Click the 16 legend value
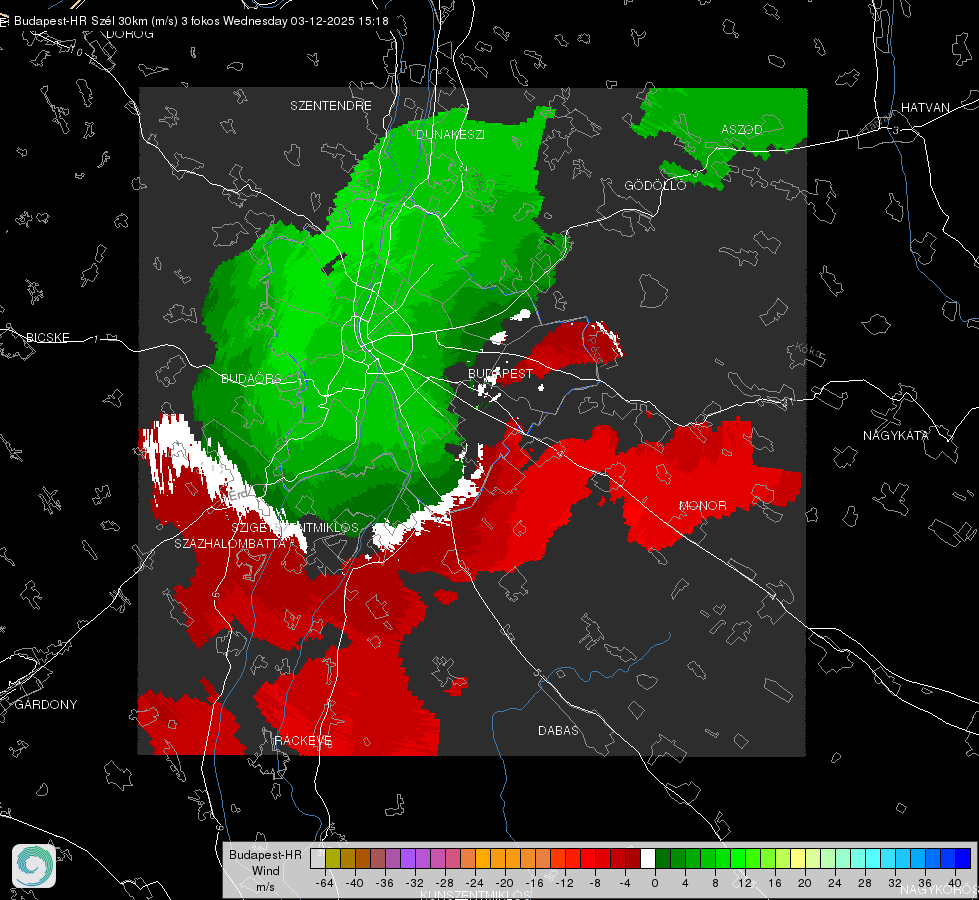Viewport: 979px width, 900px height. [775, 883]
